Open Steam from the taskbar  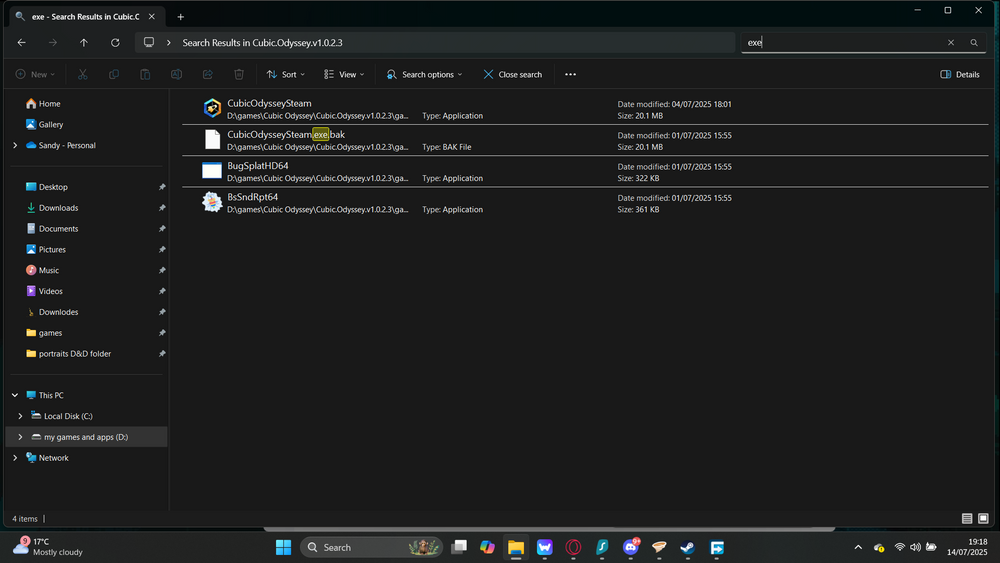click(x=687, y=547)
